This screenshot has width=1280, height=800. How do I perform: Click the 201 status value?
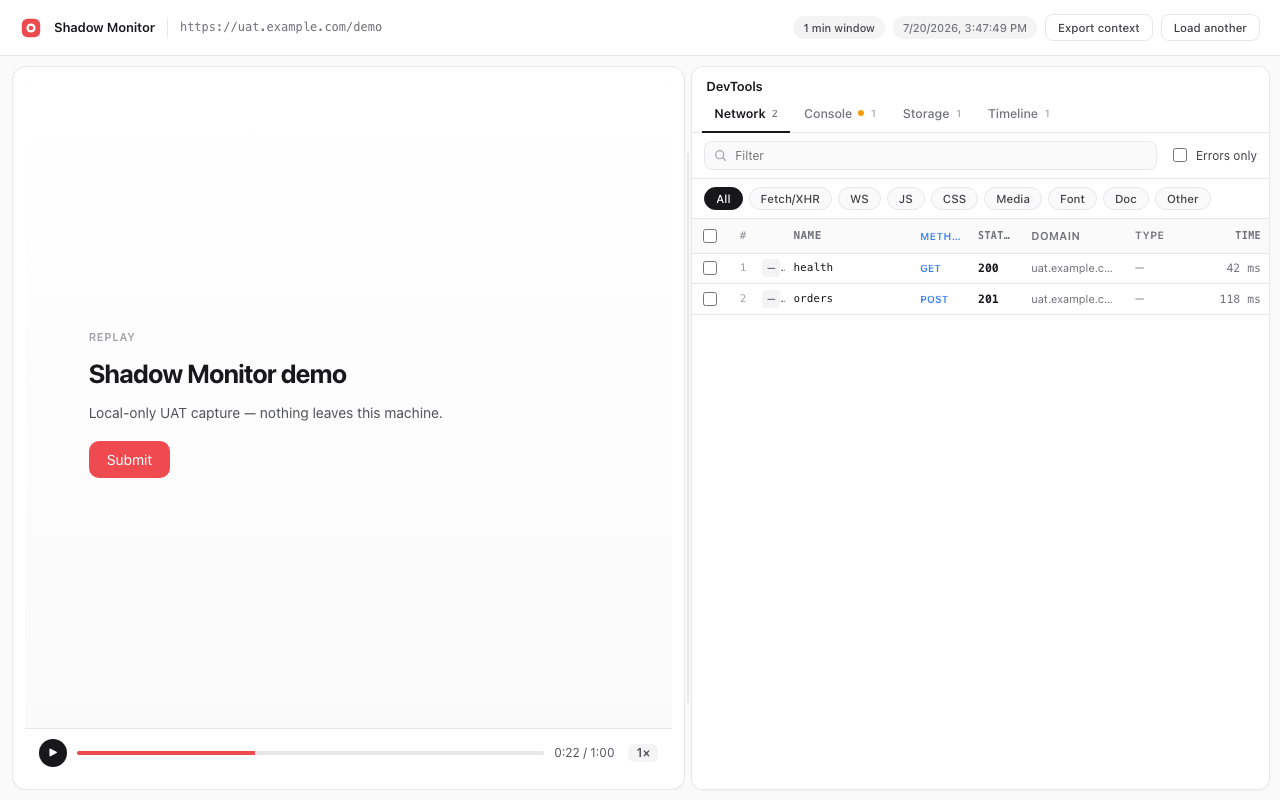point(988,299)
